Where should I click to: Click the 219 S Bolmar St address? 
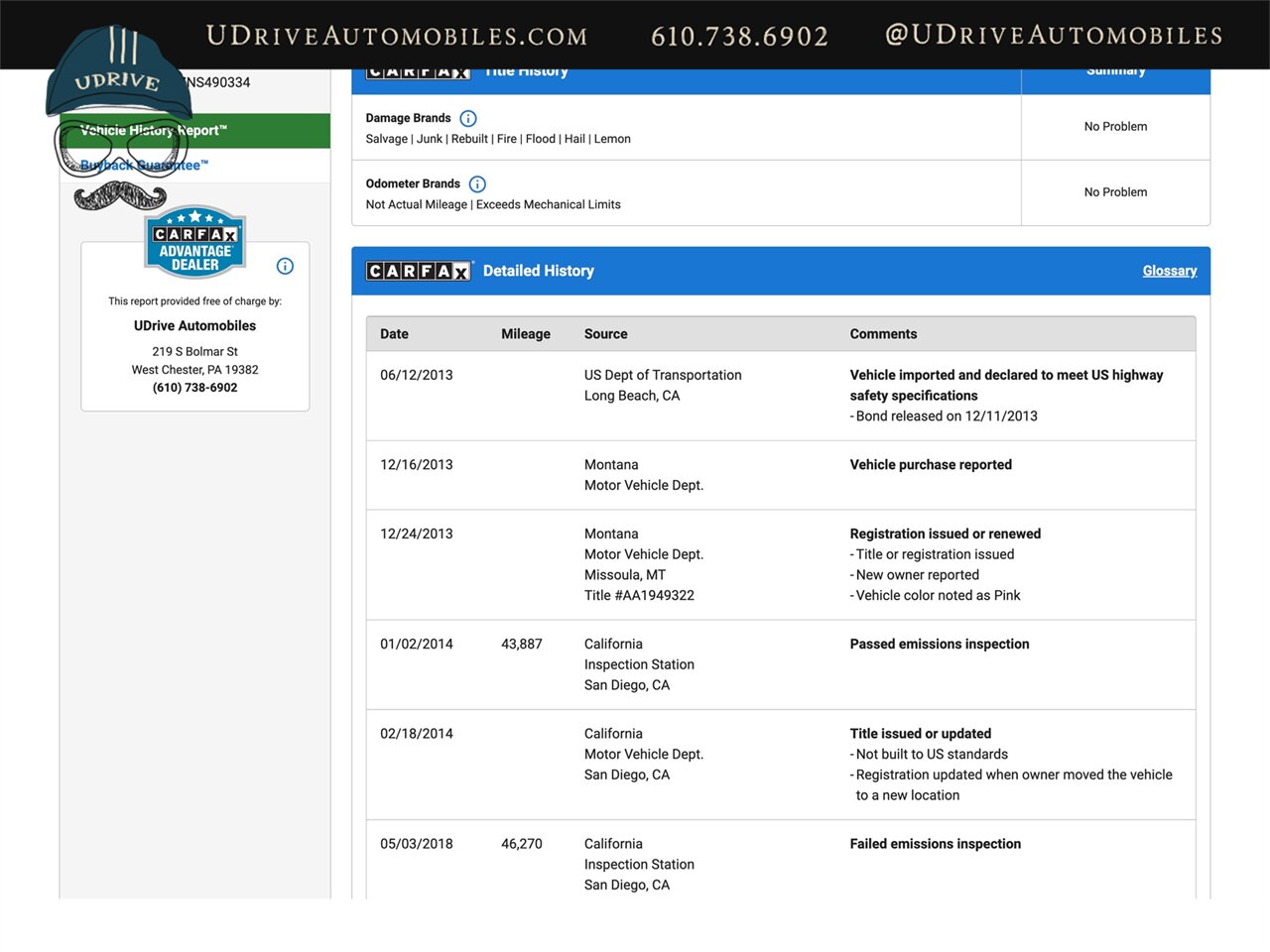(195, 352)
